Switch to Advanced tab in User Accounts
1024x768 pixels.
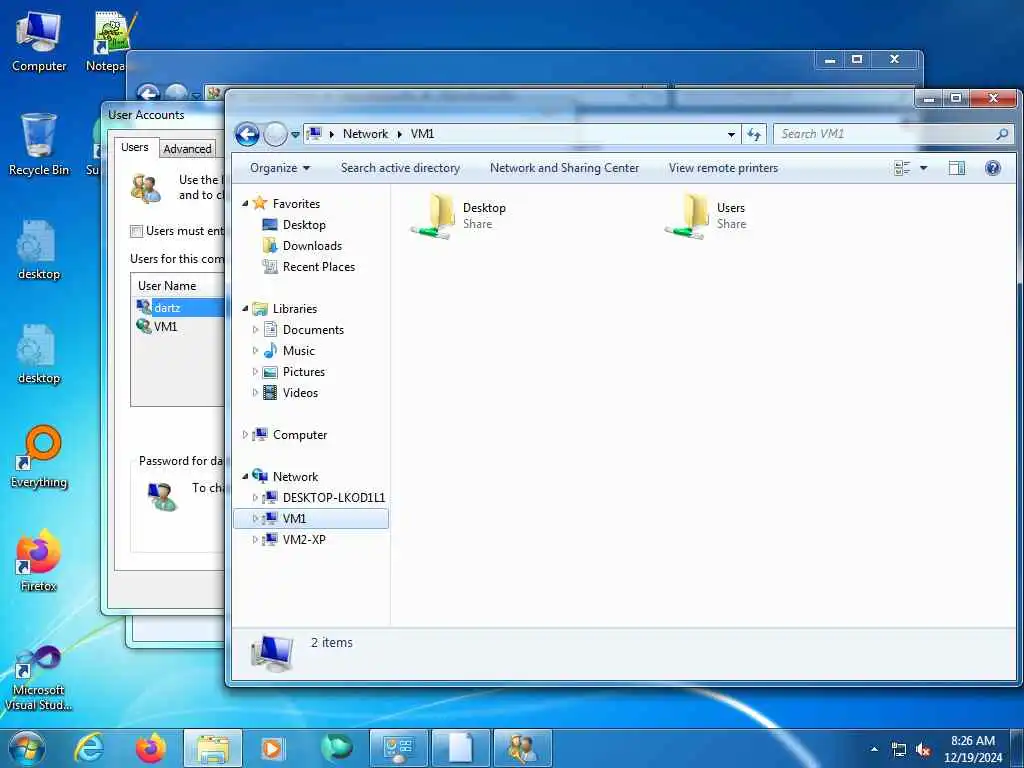click(187, 149)
